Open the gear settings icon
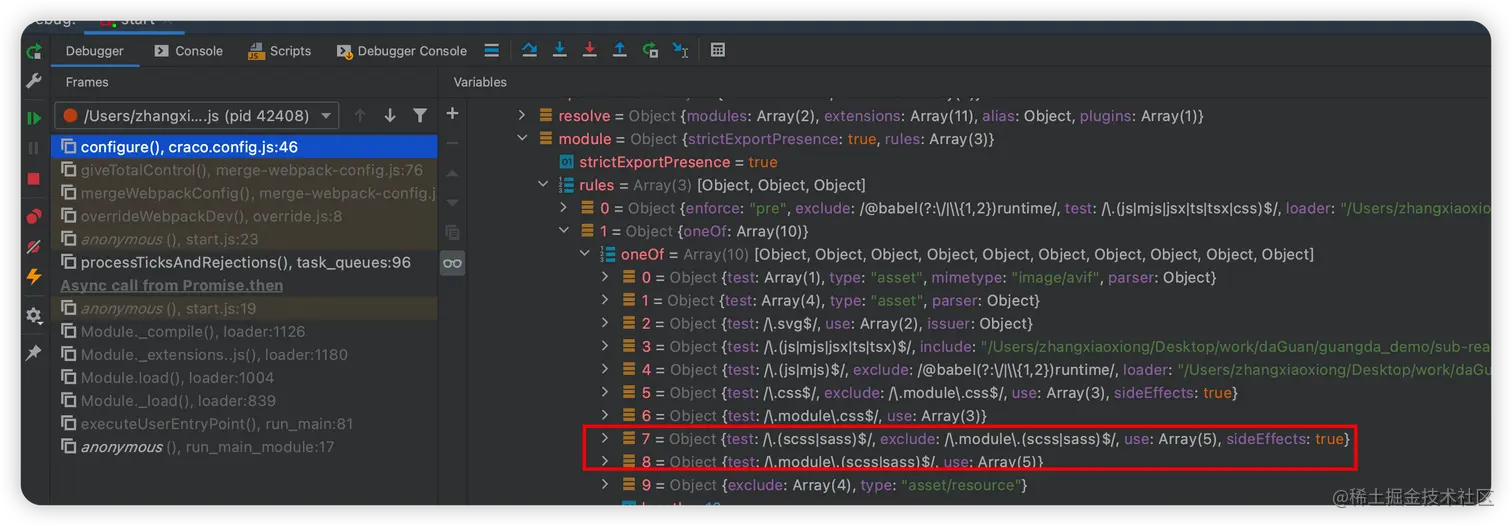Image resolution: width=1512 pixels, height=526 pixels. 34,315
